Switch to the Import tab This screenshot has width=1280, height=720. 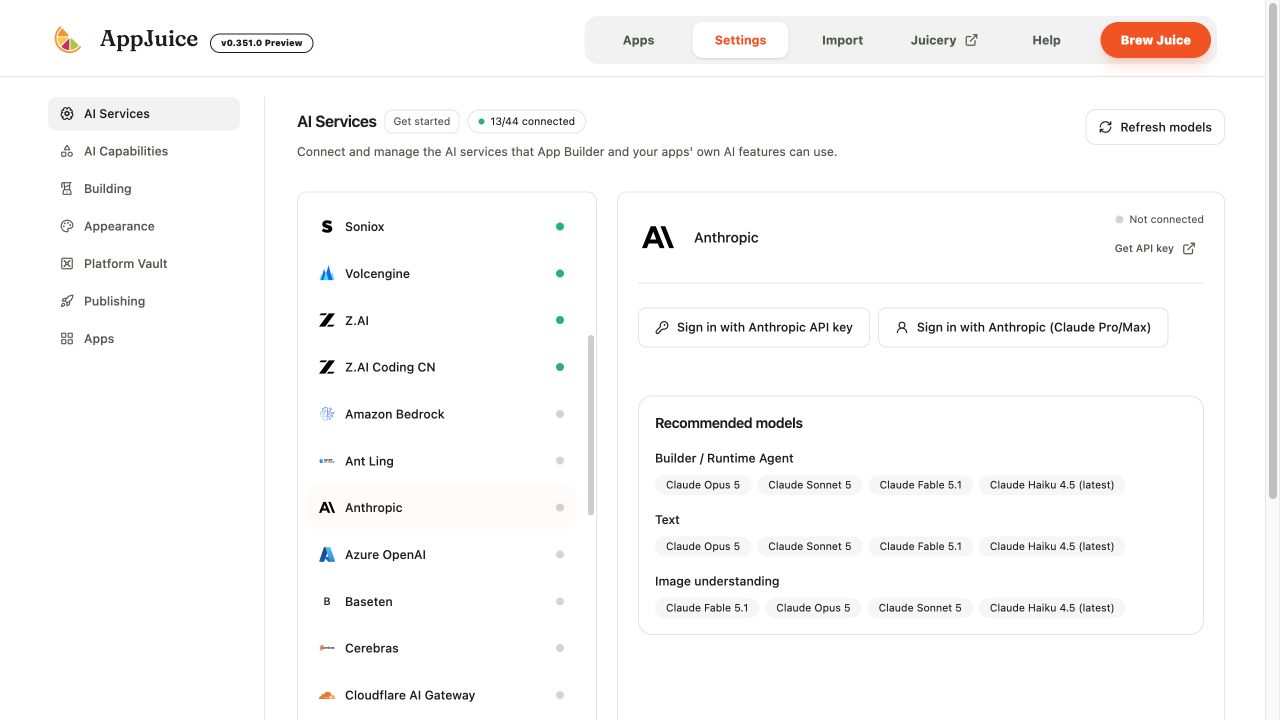pos(842,40)
